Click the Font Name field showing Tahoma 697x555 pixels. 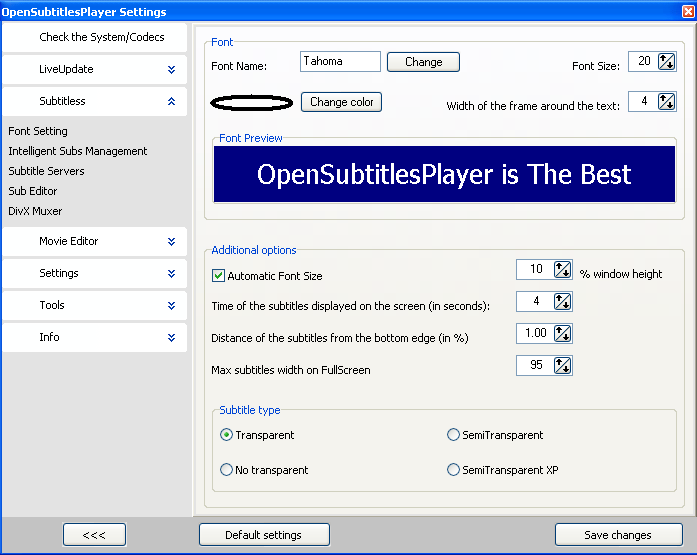coord(340,61)
